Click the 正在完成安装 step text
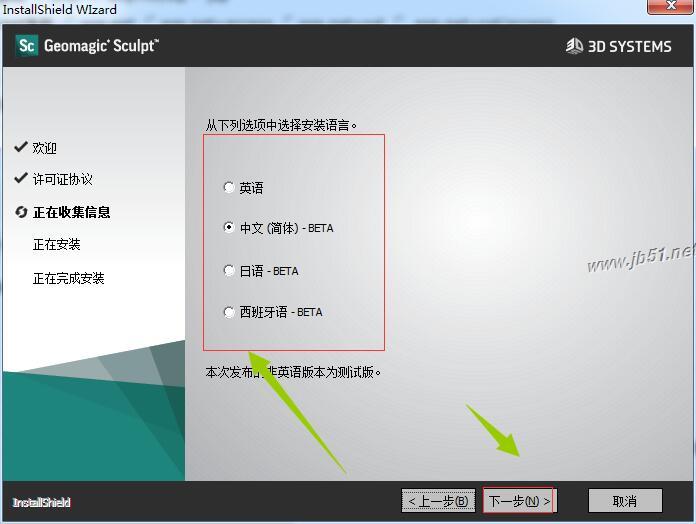The width and height of the screenshot is (696, 524). click(68, 278)
